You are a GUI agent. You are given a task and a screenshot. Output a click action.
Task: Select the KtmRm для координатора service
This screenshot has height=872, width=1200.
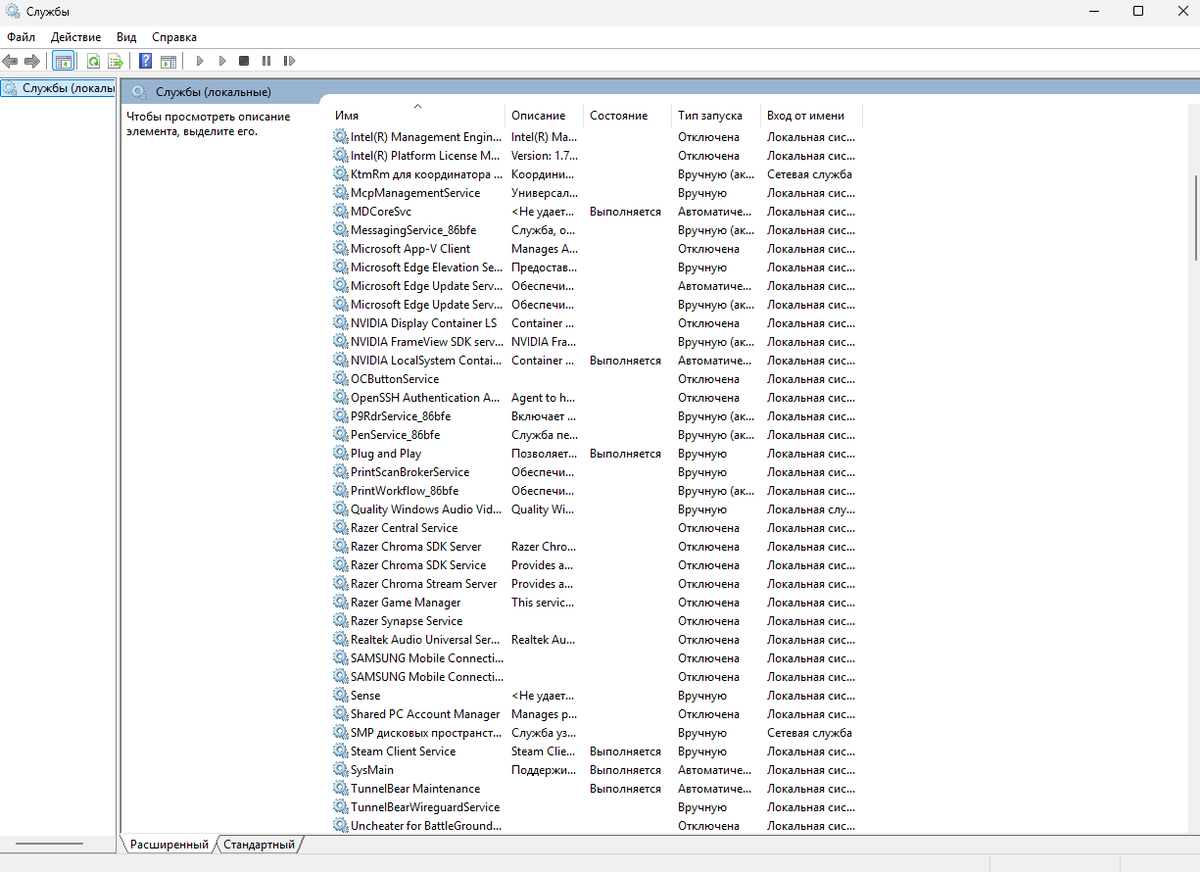tap(596, 174)
